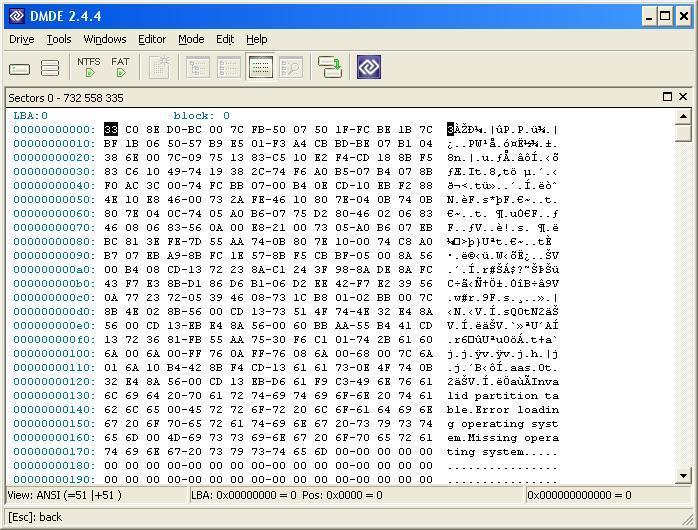This screenshot has width=698, height=530.
Task: Close the DMDE window
Action: pyautogui.click(x=684, y=16)
